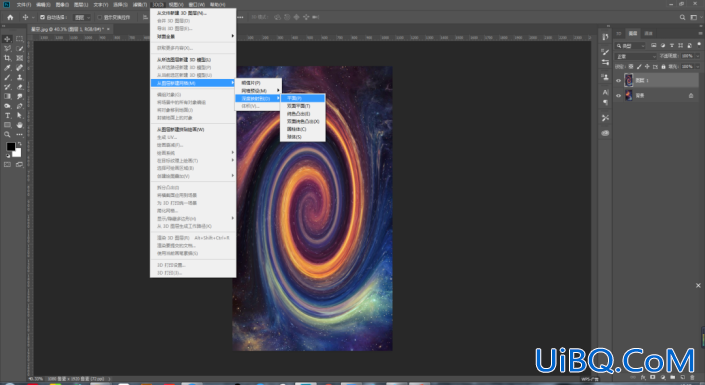The height and width of the screenshot is (385, 705).
Task: Choose Two-Sided Plane (T) option
Action: [x=302, y=106]
